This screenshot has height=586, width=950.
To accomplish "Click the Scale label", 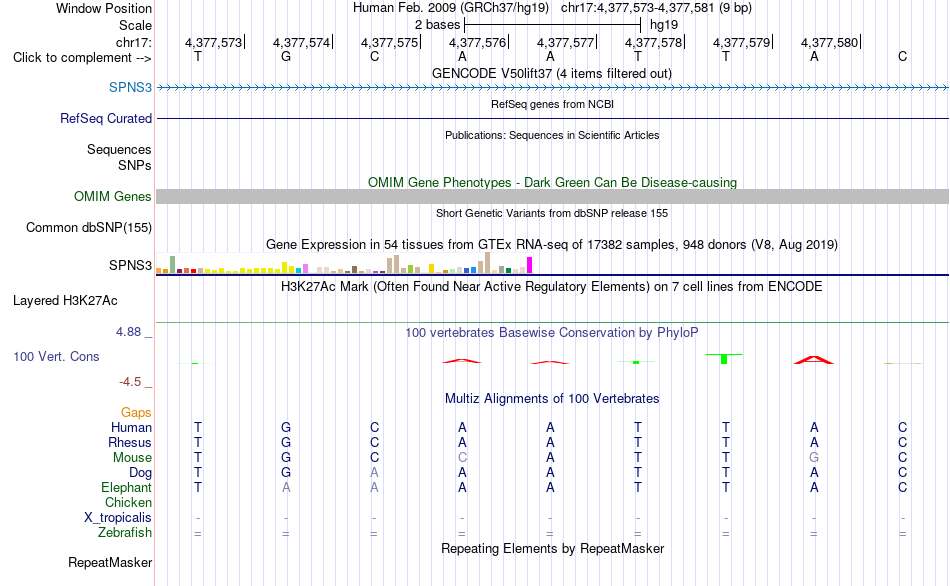I will point(135,25).
